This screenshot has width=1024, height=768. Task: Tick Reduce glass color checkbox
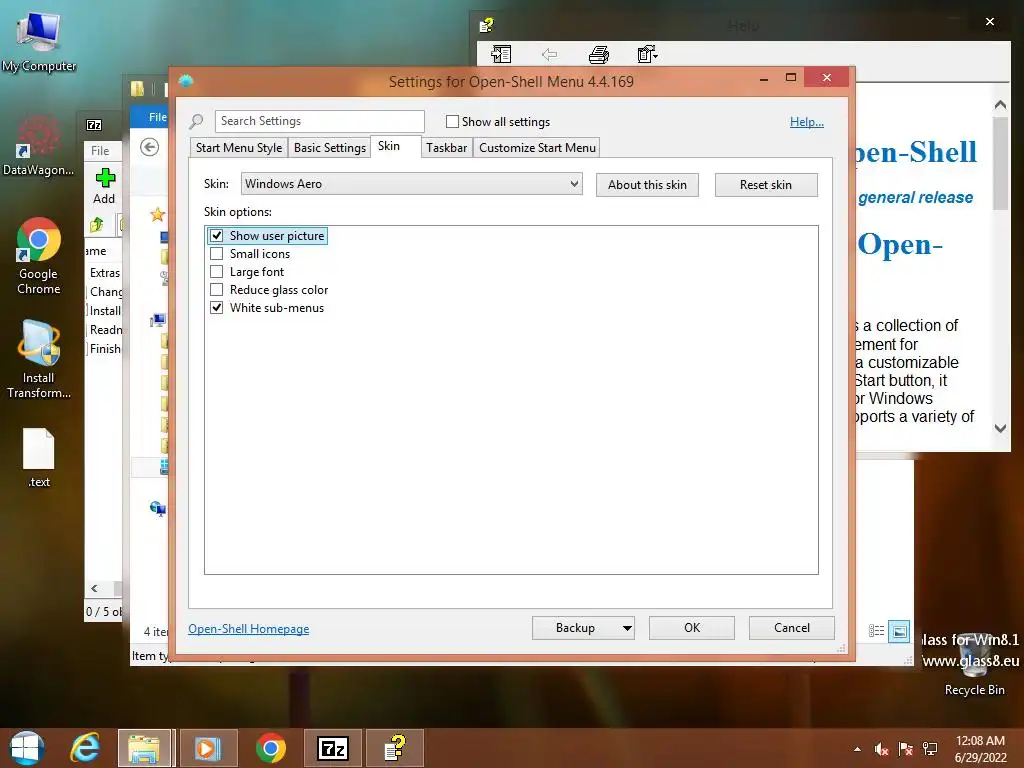(x=217, y=290)
